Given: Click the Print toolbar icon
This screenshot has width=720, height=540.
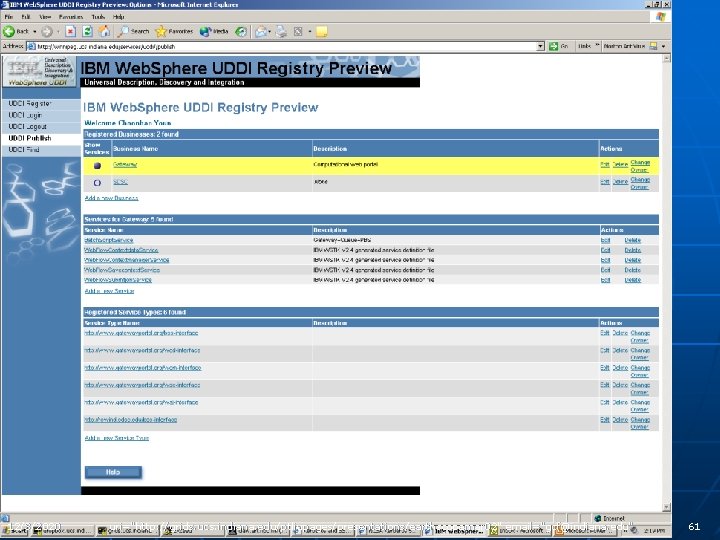Looking at the screenshot, I should coord(281,31).
